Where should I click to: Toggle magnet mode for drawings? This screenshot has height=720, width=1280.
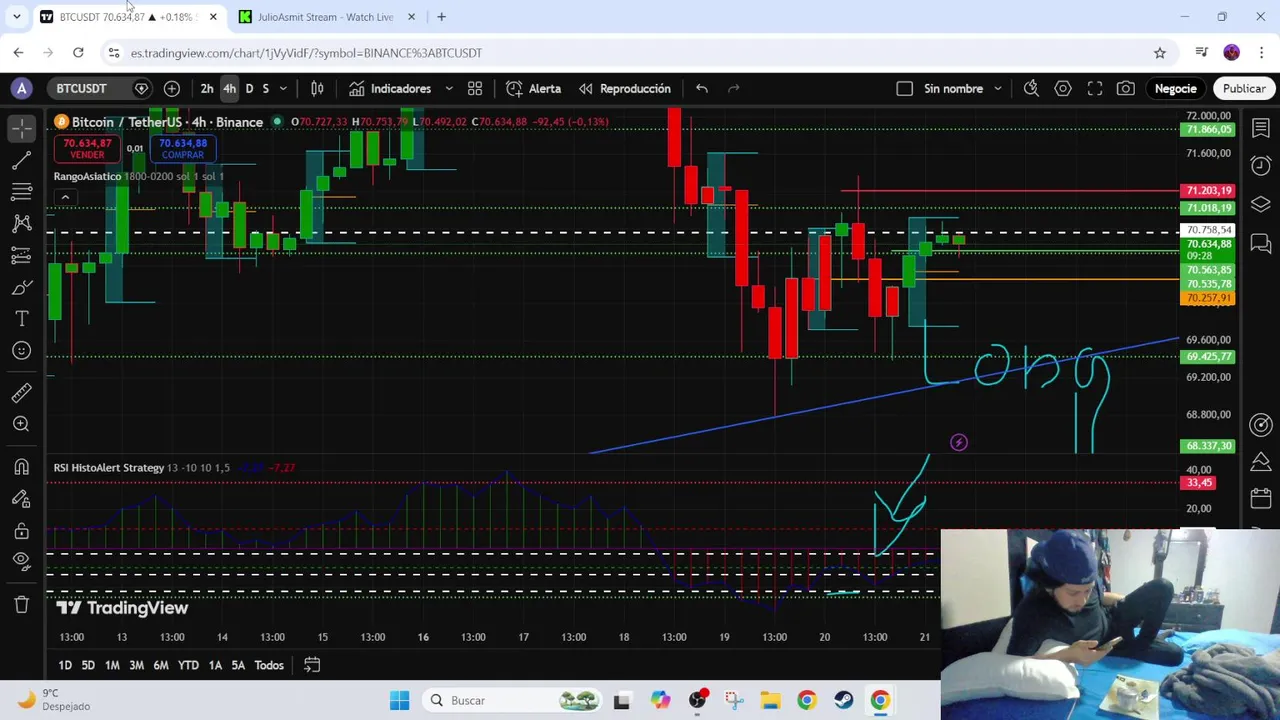click(x=22, y=467)
